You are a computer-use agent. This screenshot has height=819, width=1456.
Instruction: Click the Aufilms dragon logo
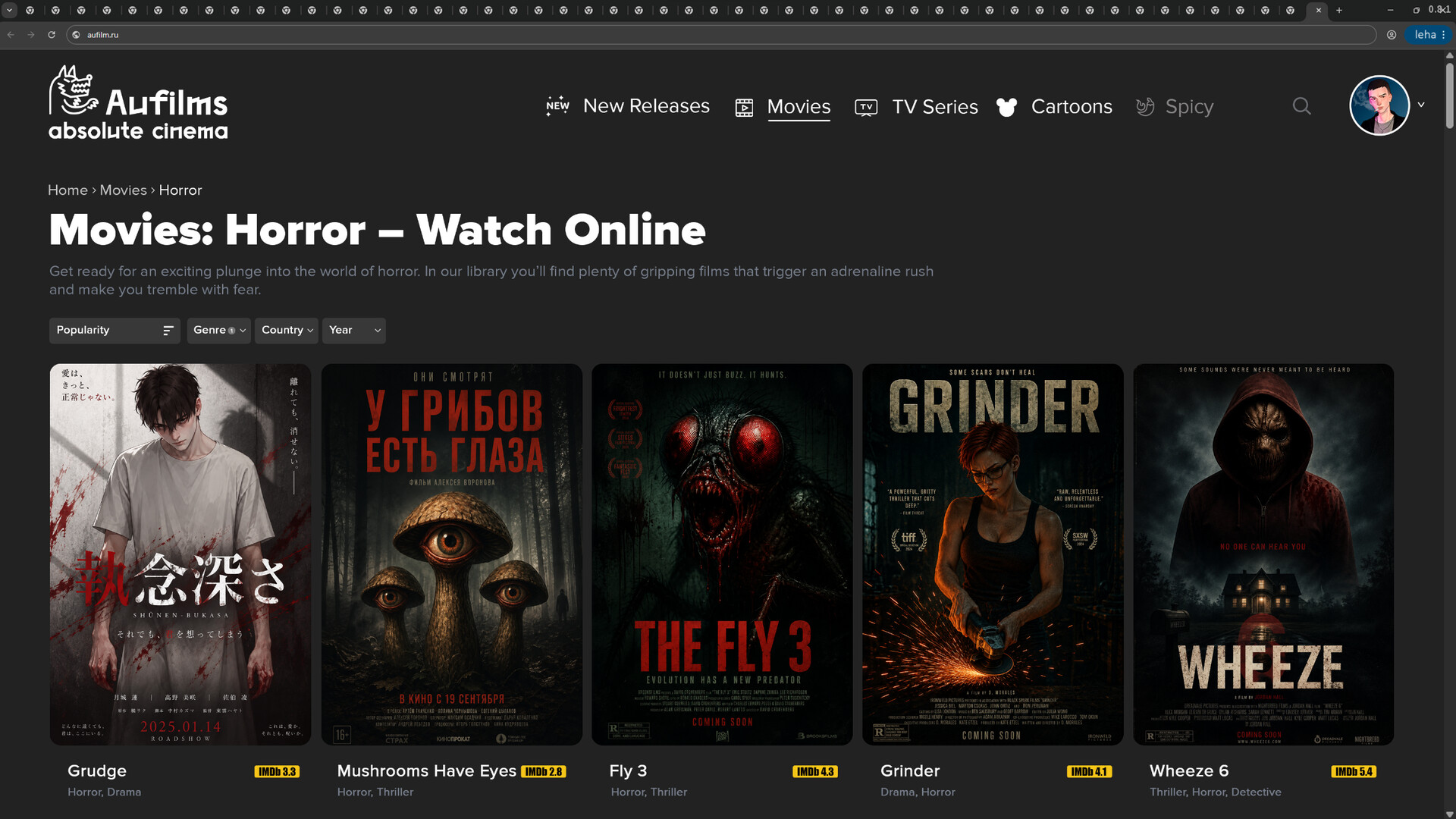click(x=74, y=89)
